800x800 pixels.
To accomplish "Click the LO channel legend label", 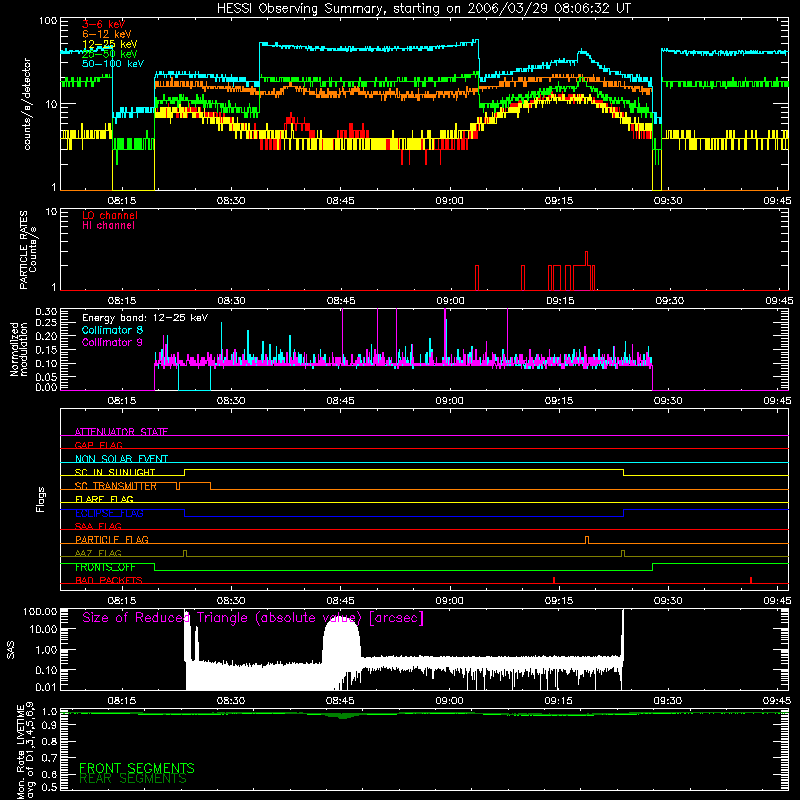I will pos(110,215).
